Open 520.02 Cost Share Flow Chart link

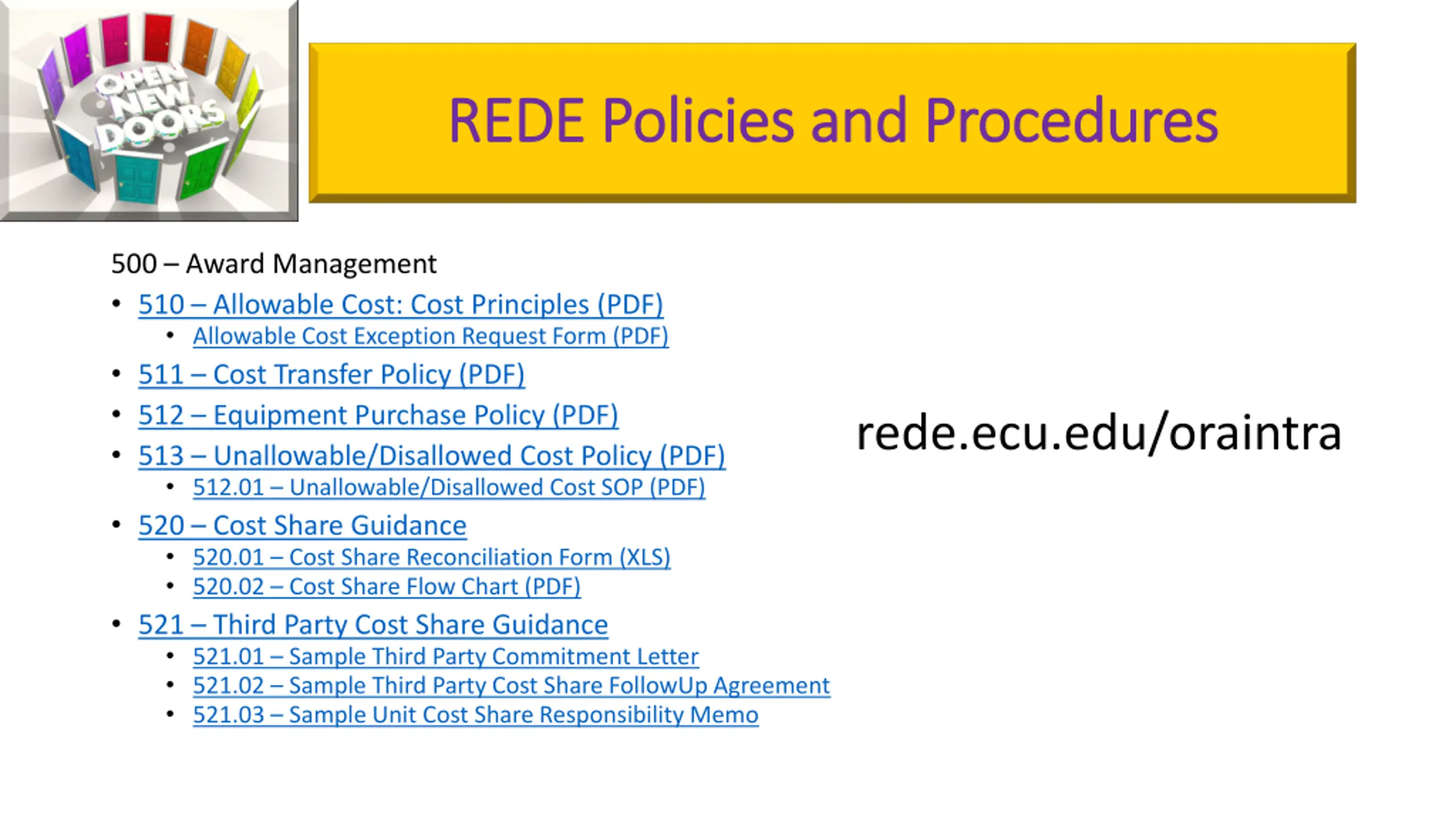(387, 586)
